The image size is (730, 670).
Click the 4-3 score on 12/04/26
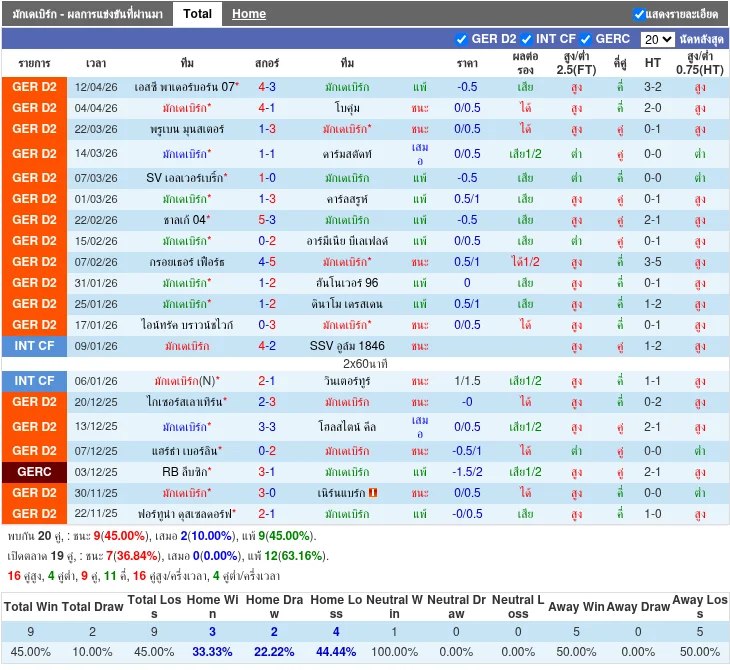pyautogui.click(x=267, y=87)
